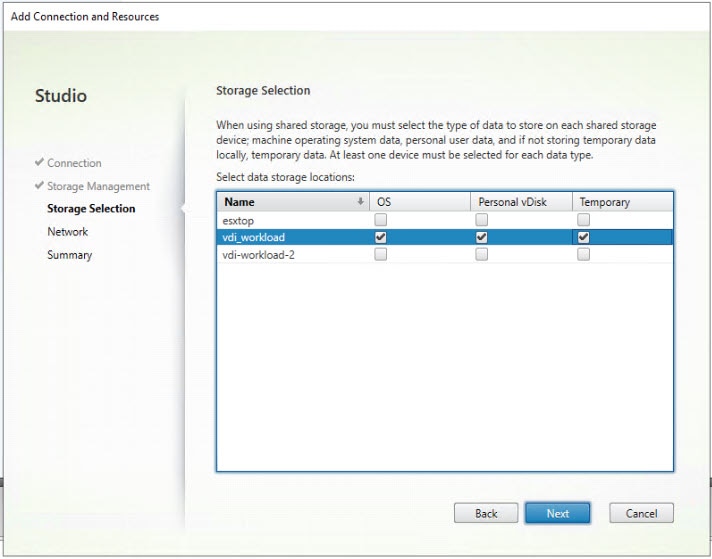
Task: Click the OS column header
Action: (x=420, y=202)
